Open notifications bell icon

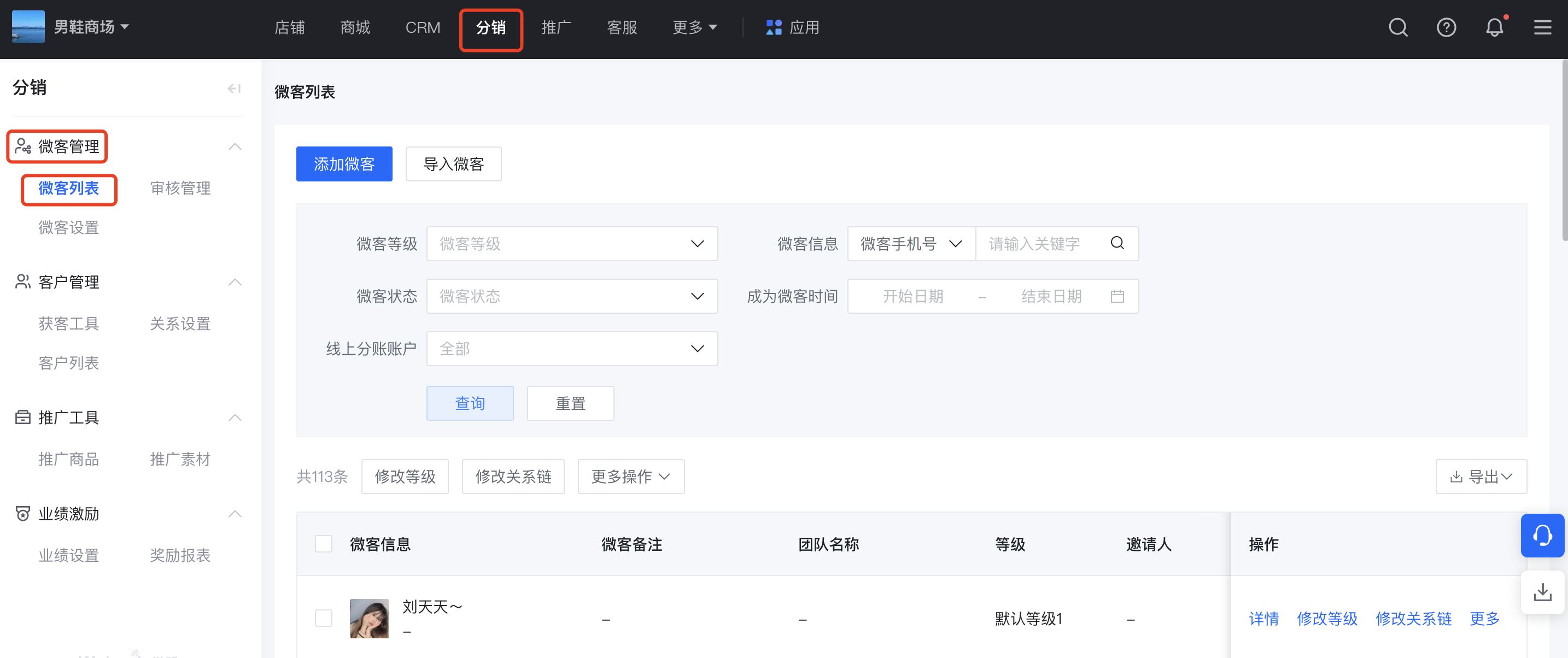coord(1494,27)
